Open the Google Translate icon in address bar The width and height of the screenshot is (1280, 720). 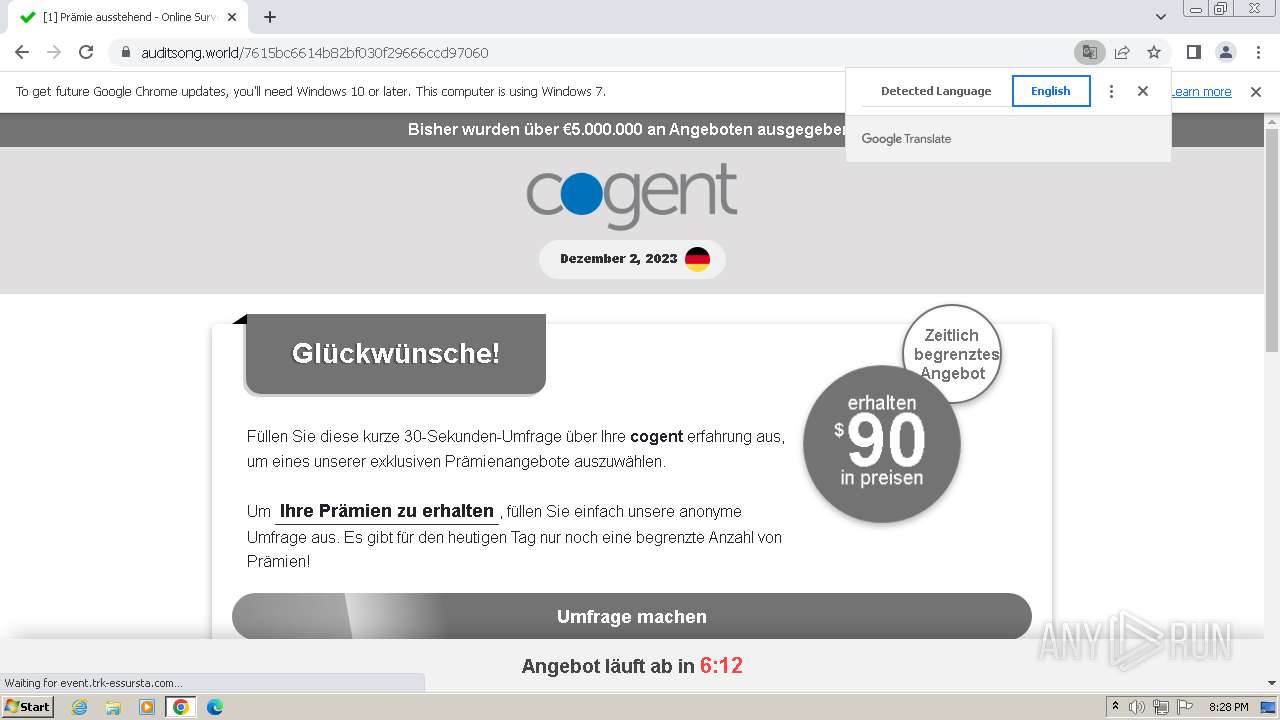point(1090,52)
